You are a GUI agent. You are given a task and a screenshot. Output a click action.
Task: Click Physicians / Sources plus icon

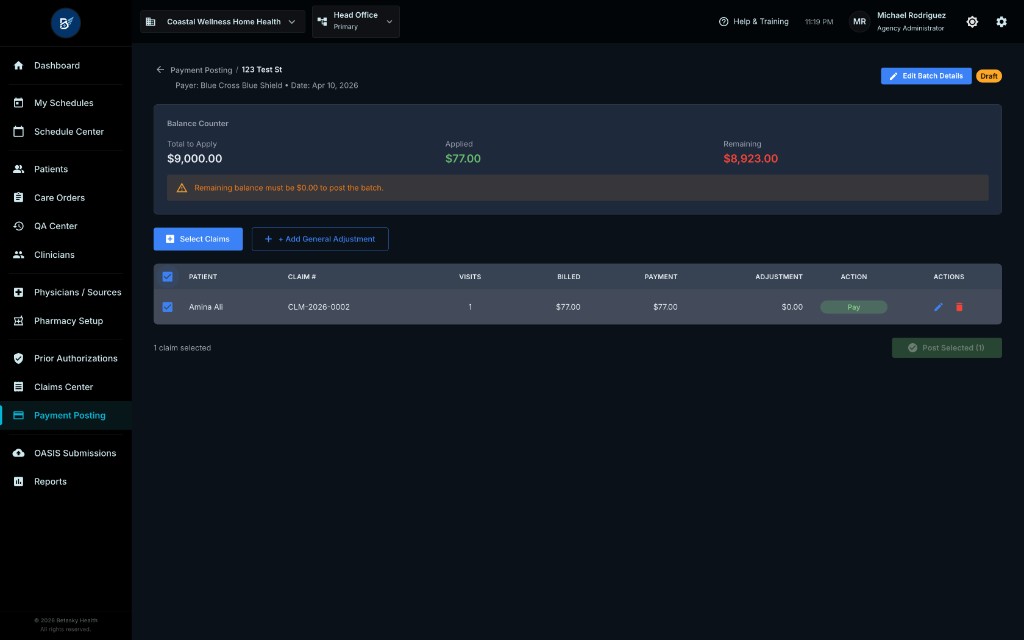[18, 292]
